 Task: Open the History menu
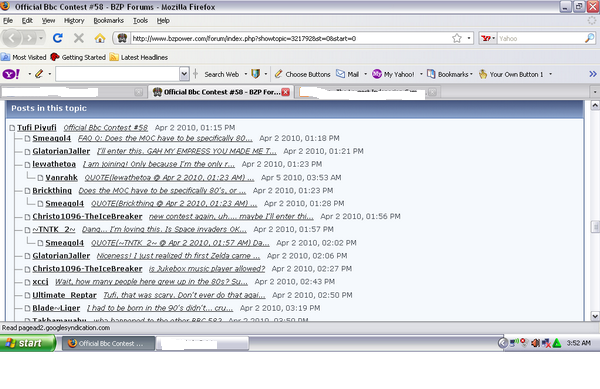(x=74, y=21)
